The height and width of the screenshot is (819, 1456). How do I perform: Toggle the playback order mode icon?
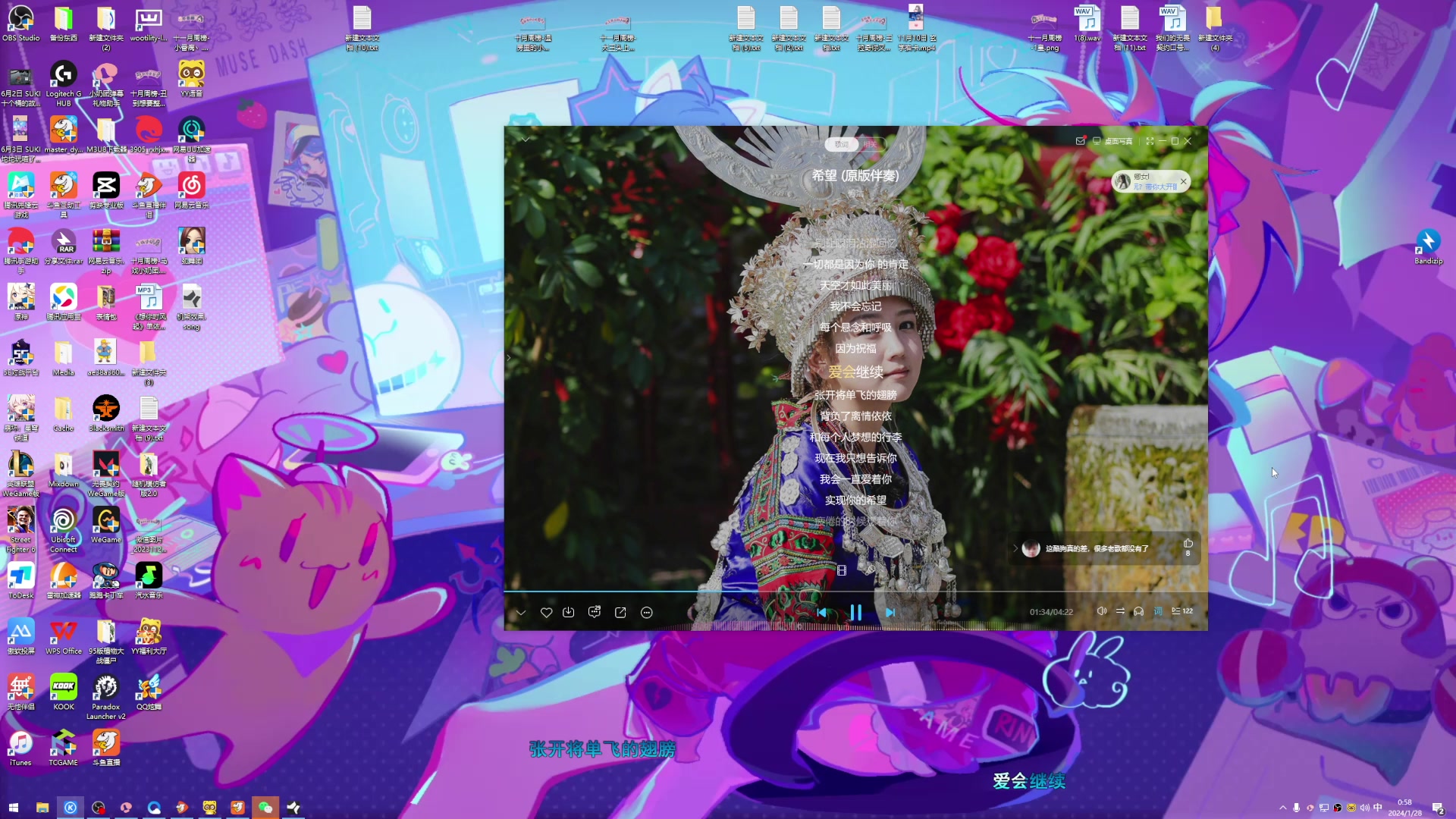point(1120,611)
